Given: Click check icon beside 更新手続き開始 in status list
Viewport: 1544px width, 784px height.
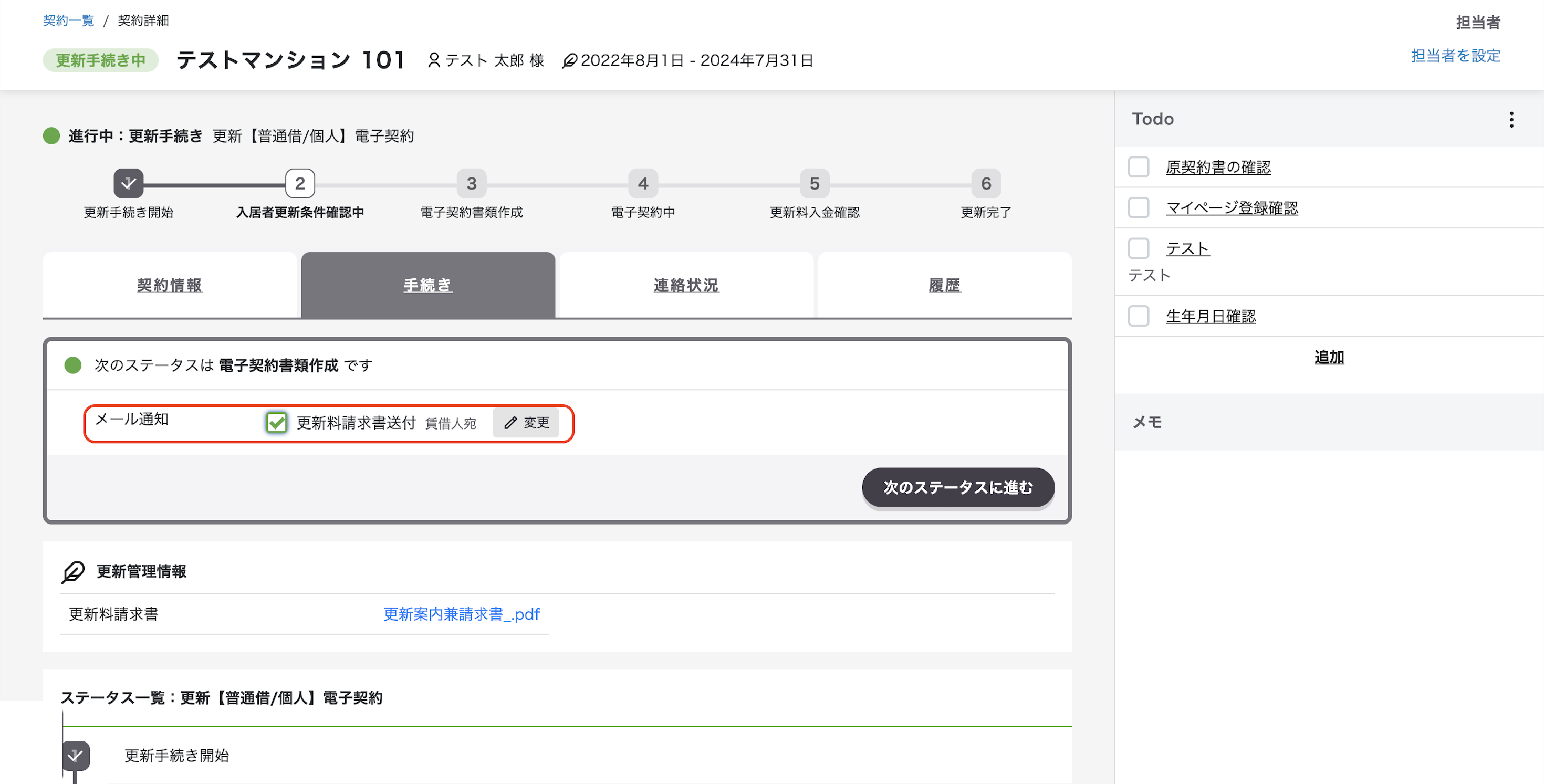Looking at the screenshot, I should (x=76, y=756).
